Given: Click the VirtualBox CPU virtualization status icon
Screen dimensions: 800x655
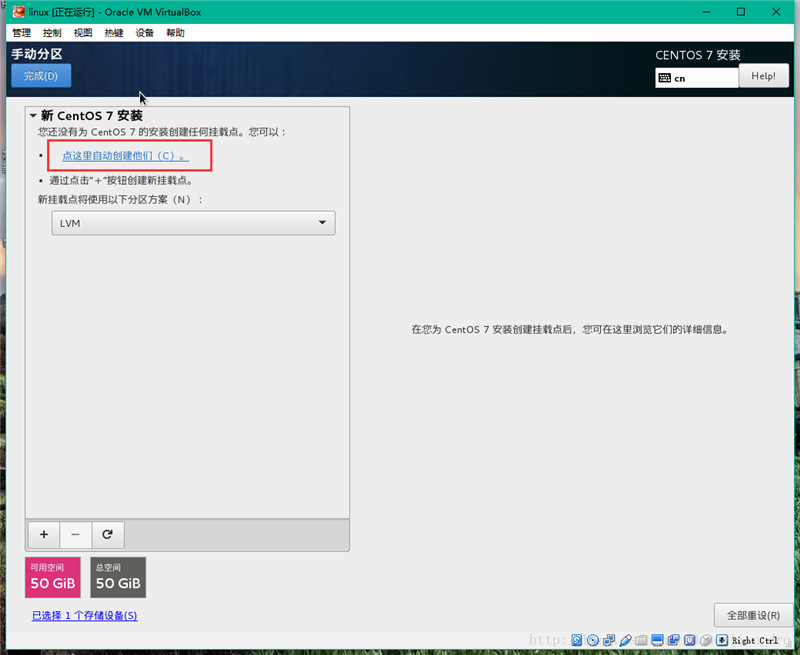Looking at the screenshot, I should (x=690, y=640).
